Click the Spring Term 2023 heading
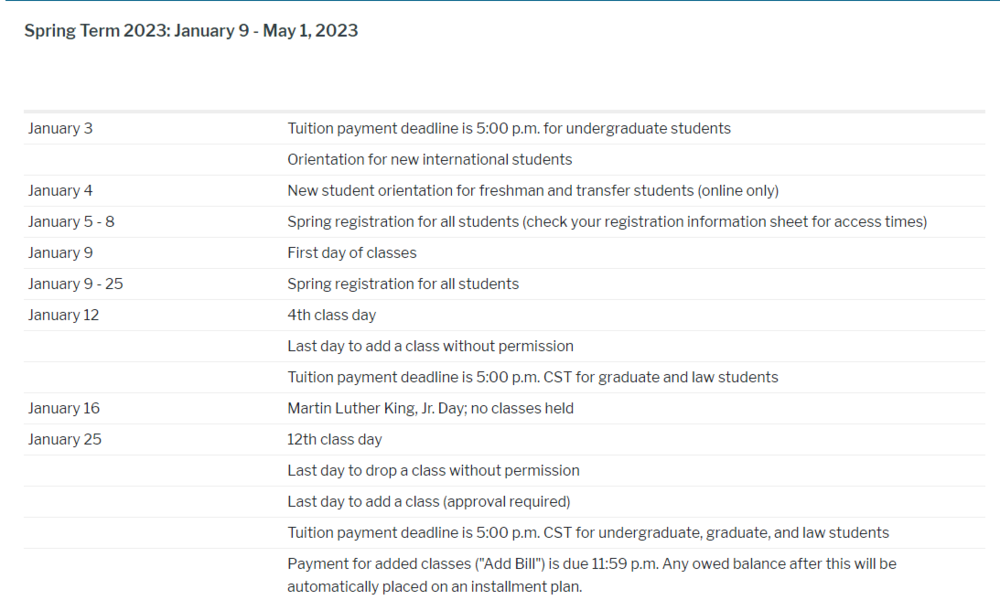This screenshot has width=1000, height=600. click(x=191, y=30)
